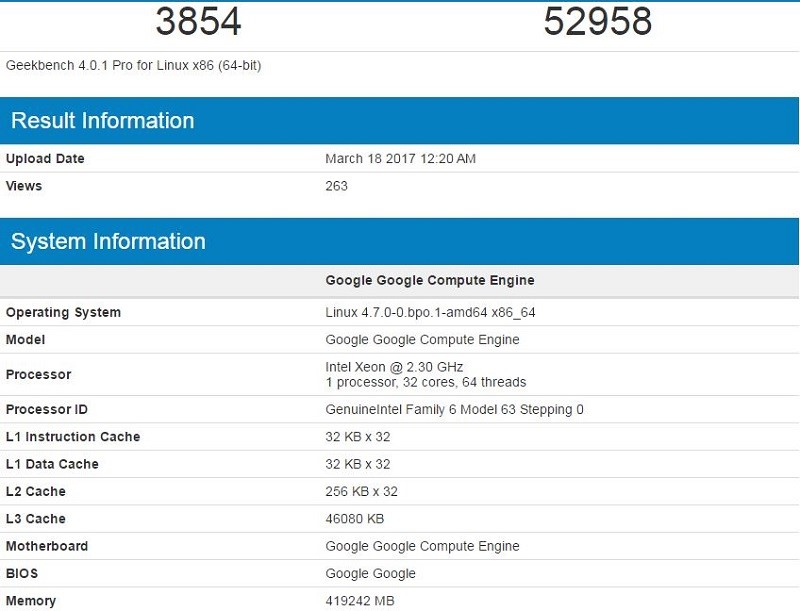
Task: Click the L1 Instruction Cache label
Action: (73, 437)
